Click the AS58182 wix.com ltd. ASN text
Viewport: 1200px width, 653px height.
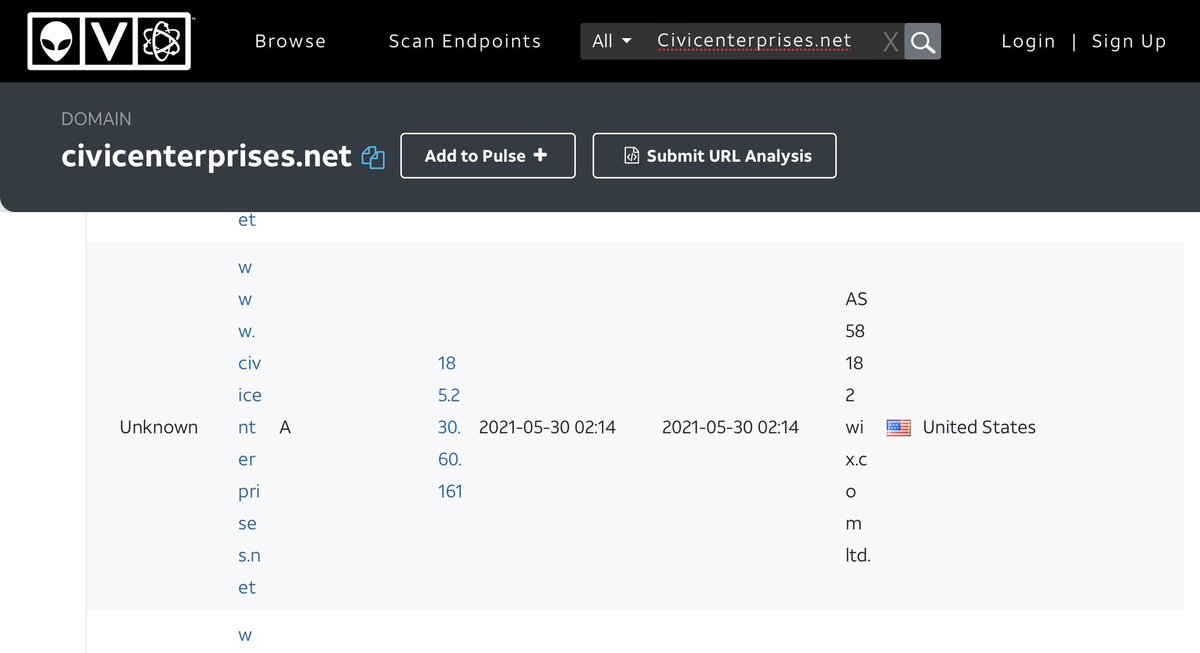pyautogui.click(x=856, y=428)
